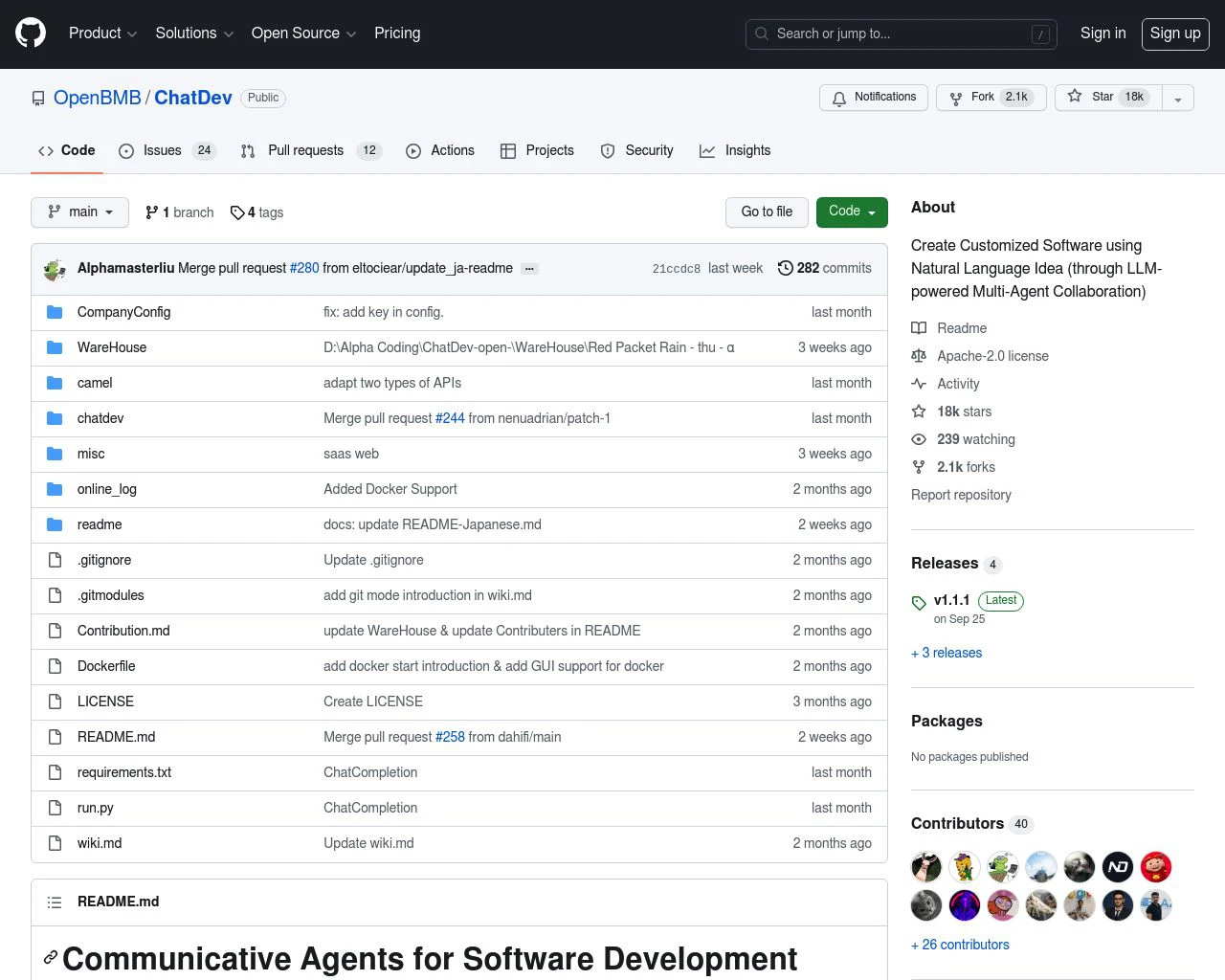Image resolution: width=1225 pixels, height=980 pixels.
Task: Click the commit history clock icon
Action: [x=786, y=268]
